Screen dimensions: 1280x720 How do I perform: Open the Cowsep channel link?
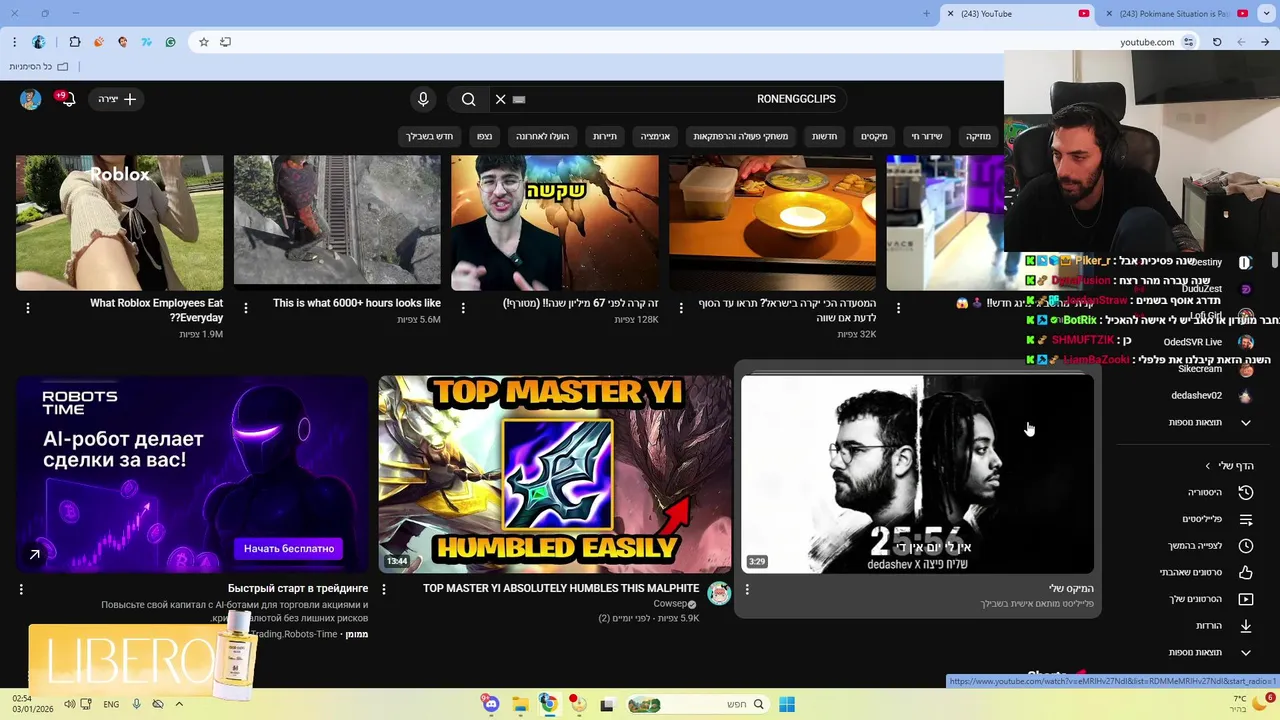(670, 604)
